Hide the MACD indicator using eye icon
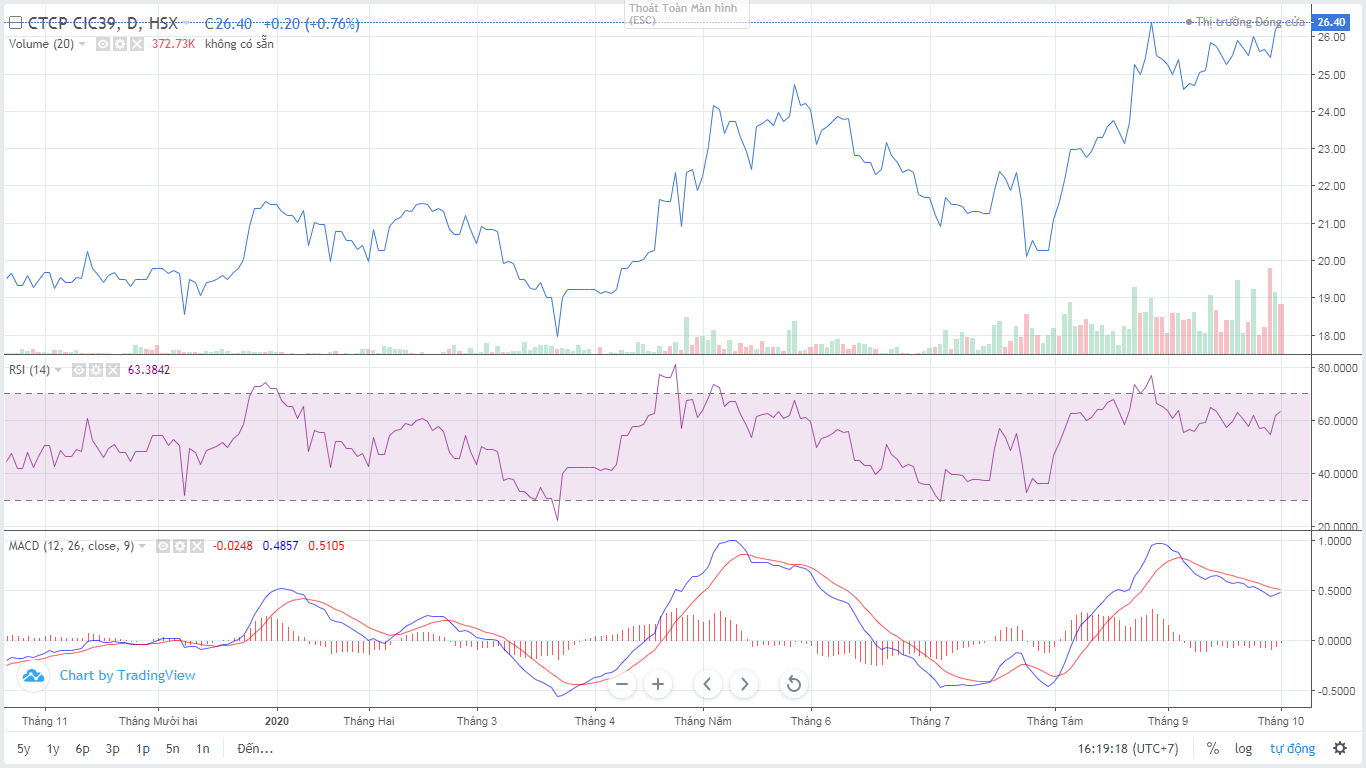Image resolution: width=1366 pixels, height=768 pixels. [x=163, y=546]
